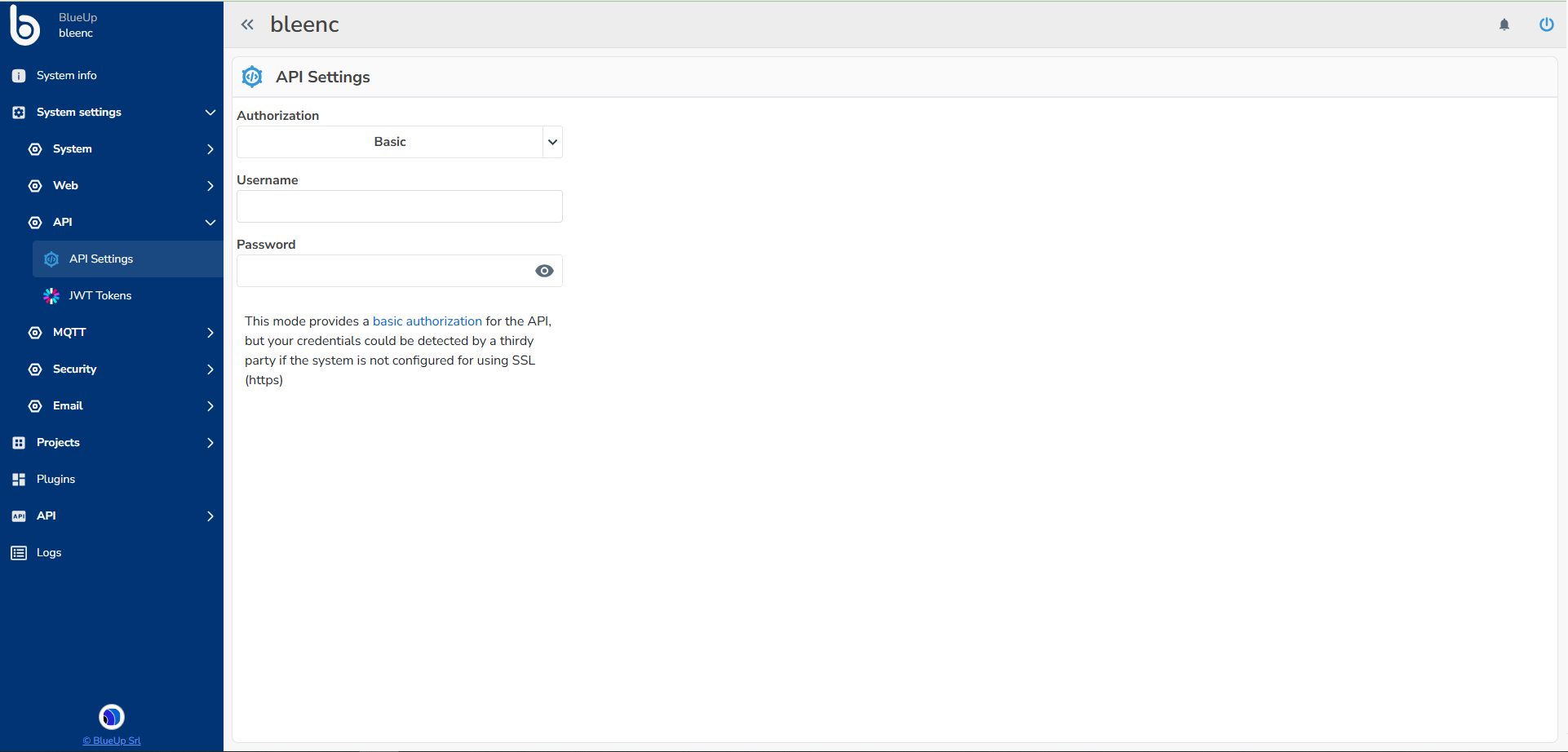1568x752 pixels.
Task: Switch to the JWT Tokens page
Action: click(x=100, y=295)
